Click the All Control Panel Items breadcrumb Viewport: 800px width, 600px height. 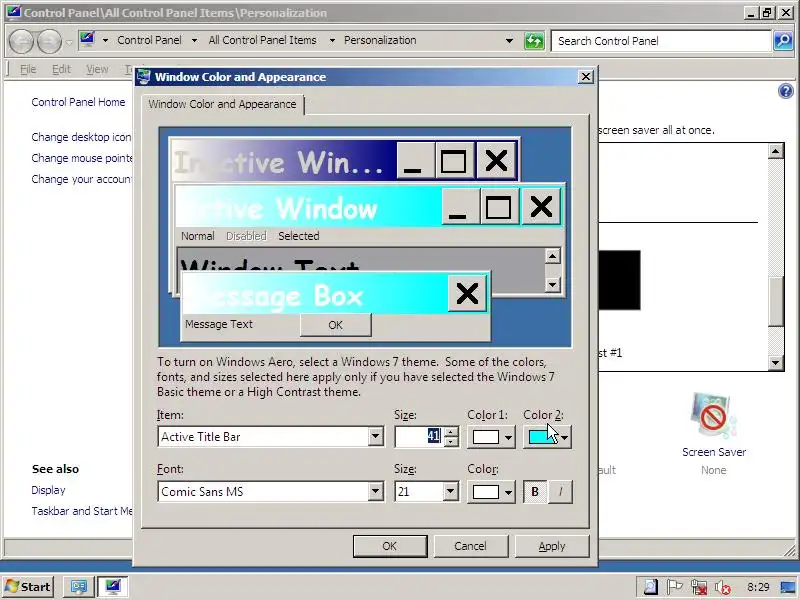[262, 40]
